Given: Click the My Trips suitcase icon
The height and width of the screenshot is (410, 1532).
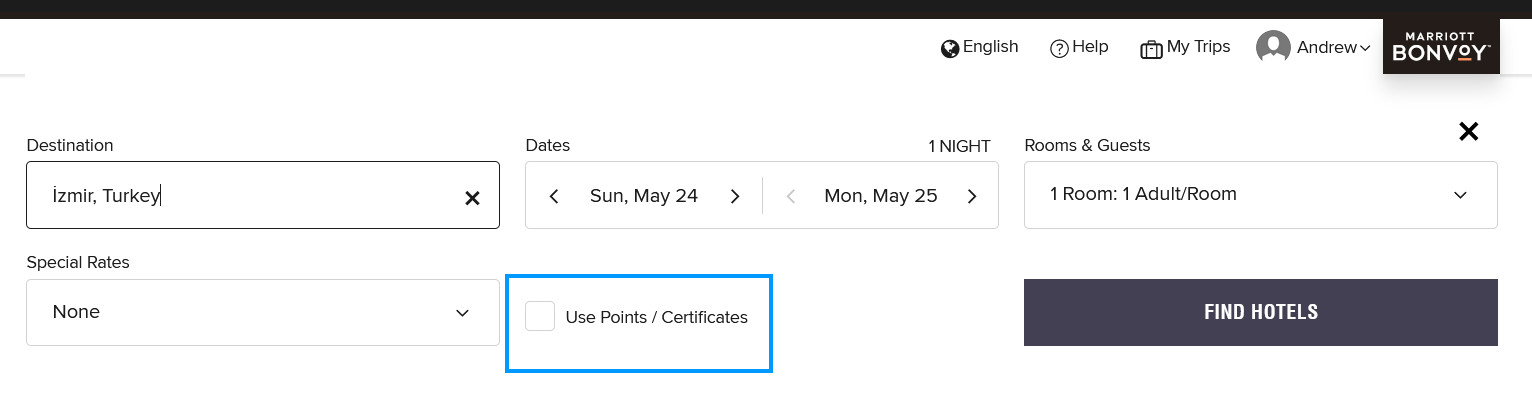Looking at the screenshot, I should [x=1151, y=49].
